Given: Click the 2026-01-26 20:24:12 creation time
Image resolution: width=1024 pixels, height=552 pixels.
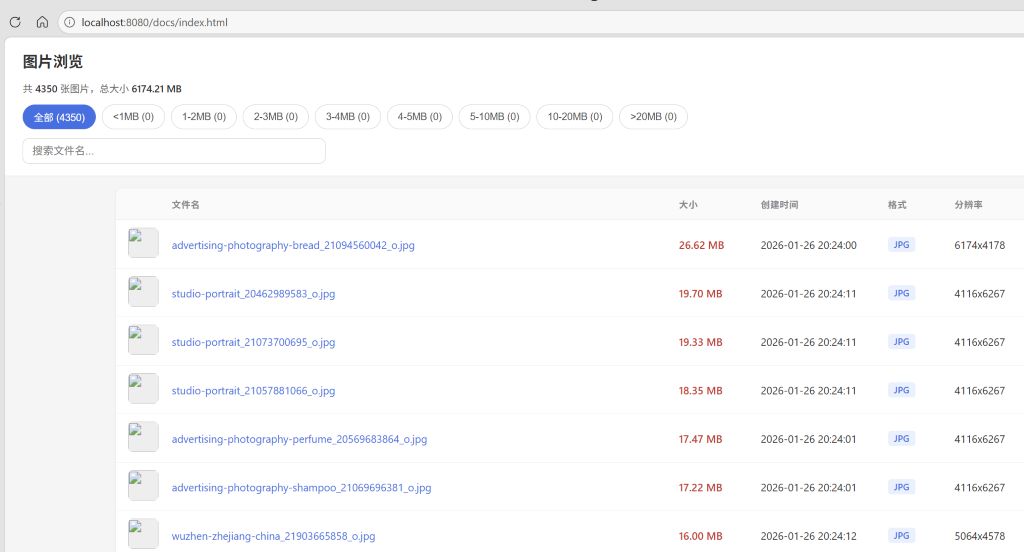Looking at the screenshot, I should 808,536.
